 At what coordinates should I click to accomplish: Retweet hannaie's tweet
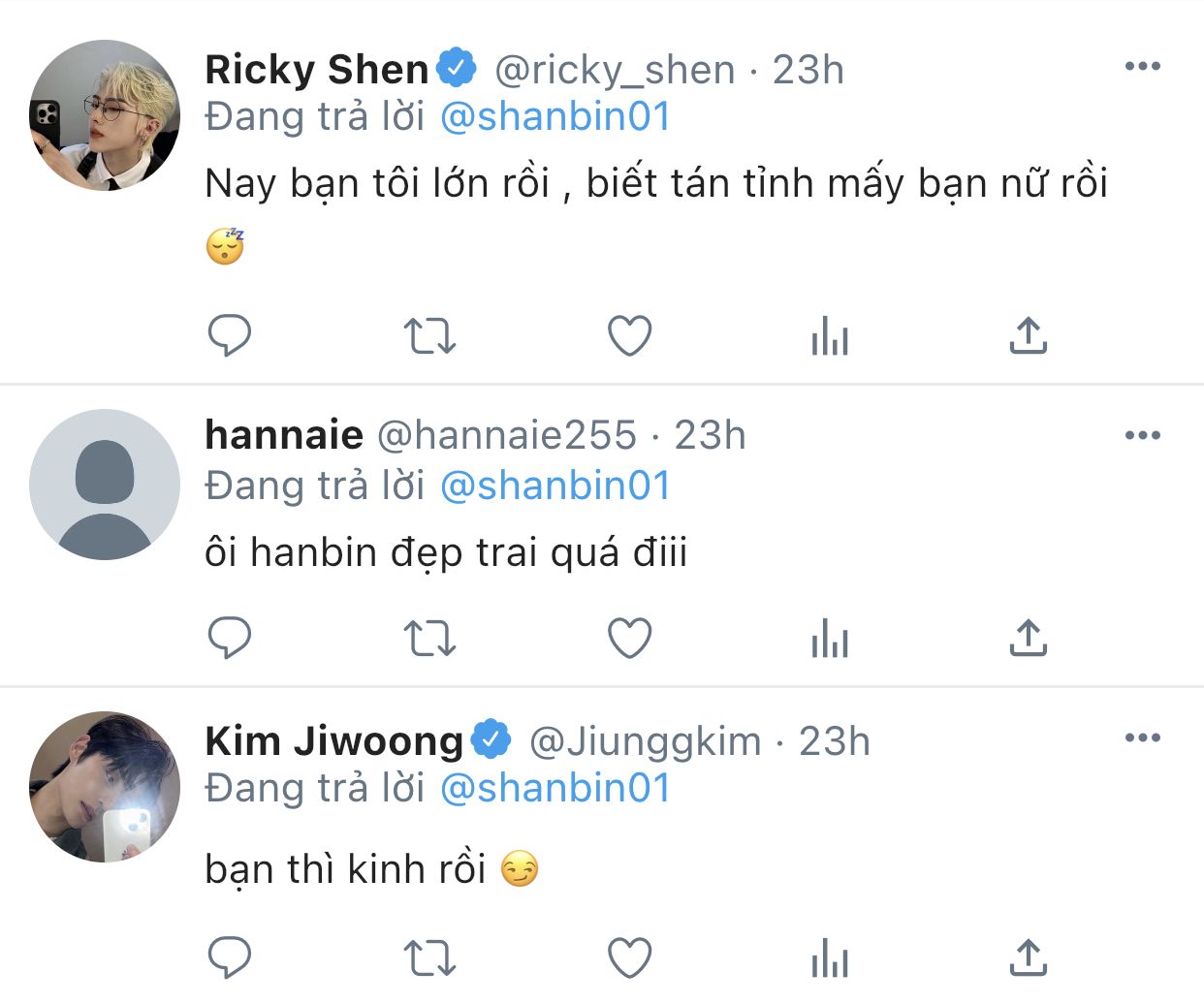point(429,639)
